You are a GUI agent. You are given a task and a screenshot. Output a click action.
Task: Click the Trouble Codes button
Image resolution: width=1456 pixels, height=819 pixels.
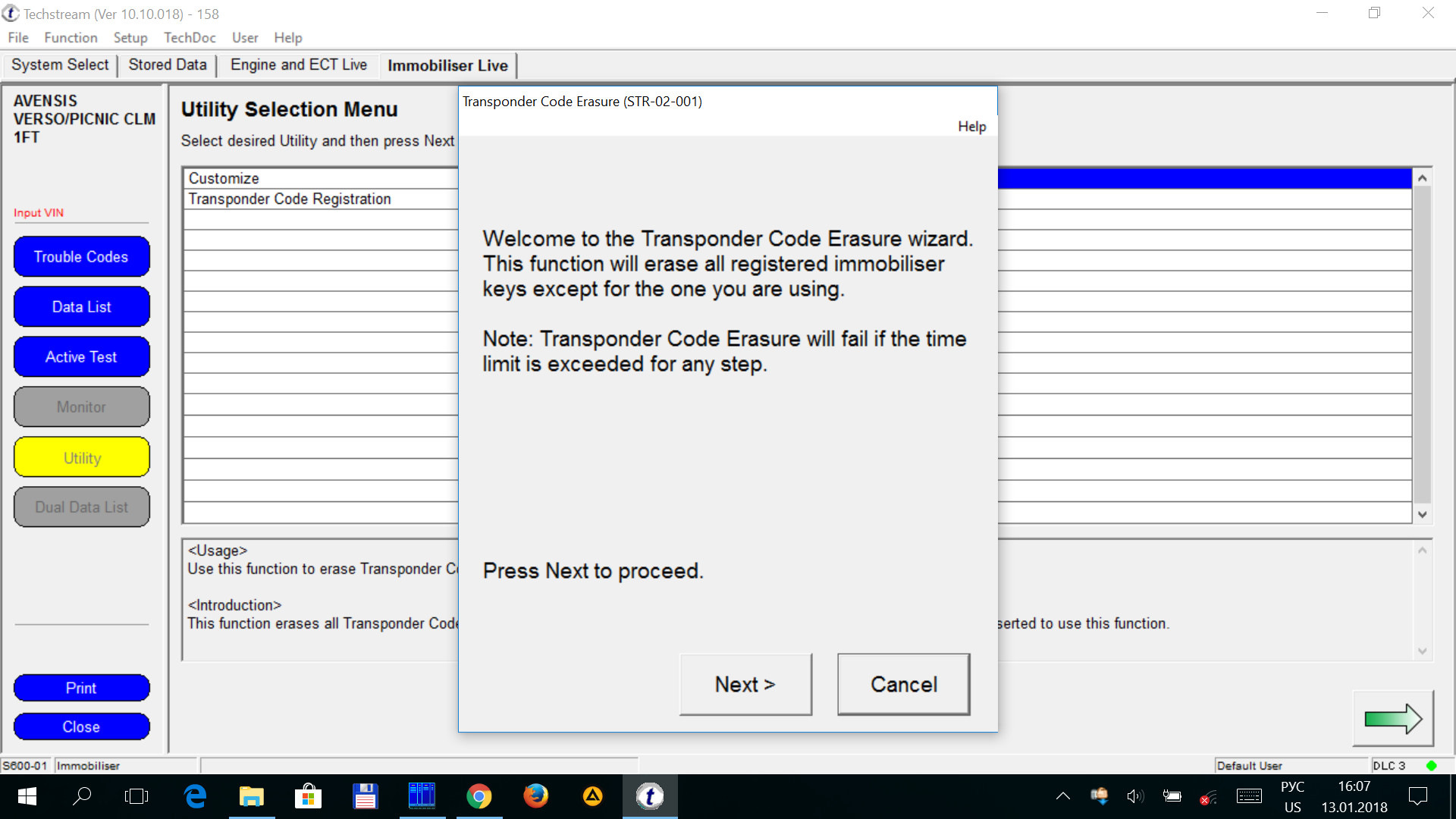click(x=81, y=256)
